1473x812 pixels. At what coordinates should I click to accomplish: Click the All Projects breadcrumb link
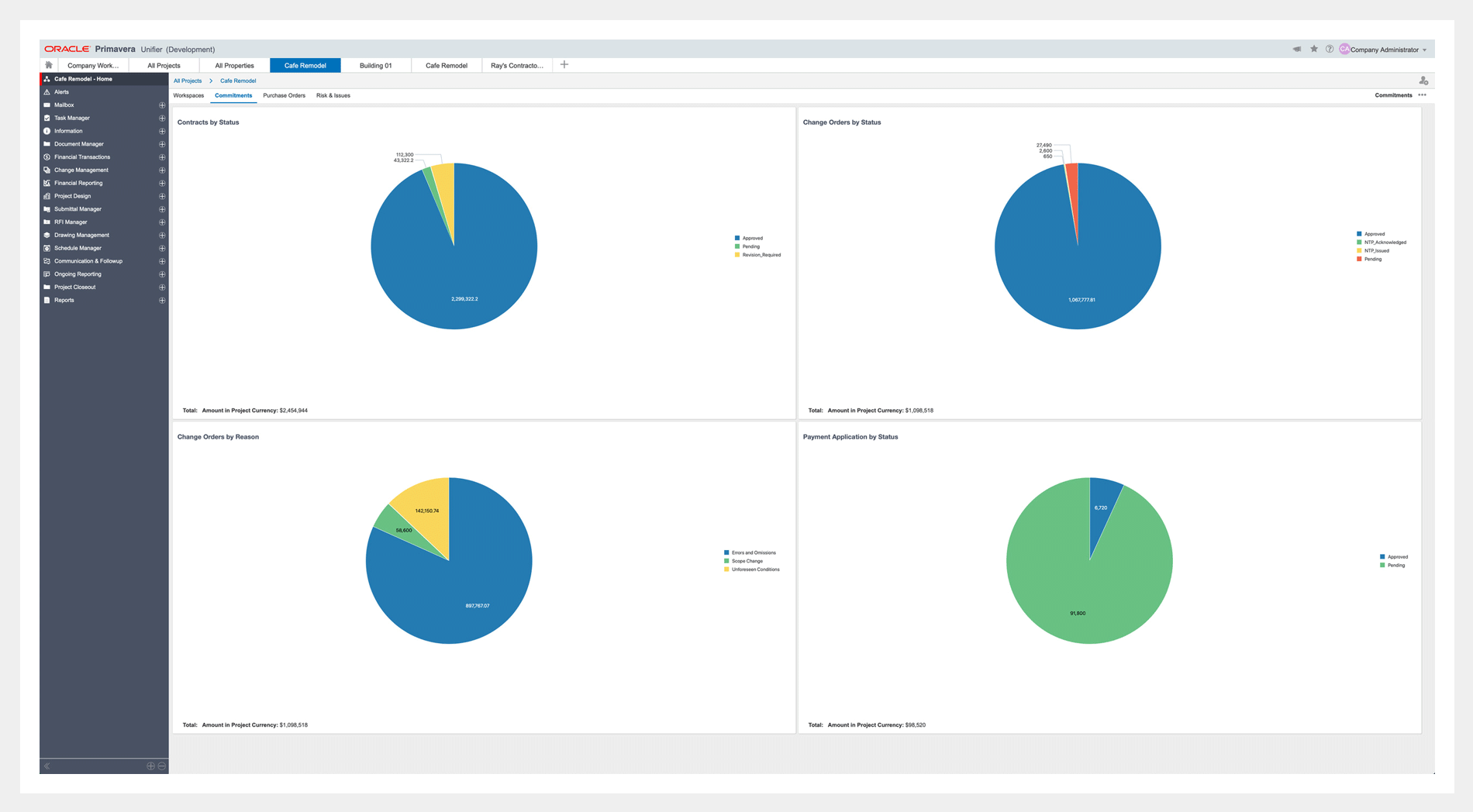tap(188, 81)
